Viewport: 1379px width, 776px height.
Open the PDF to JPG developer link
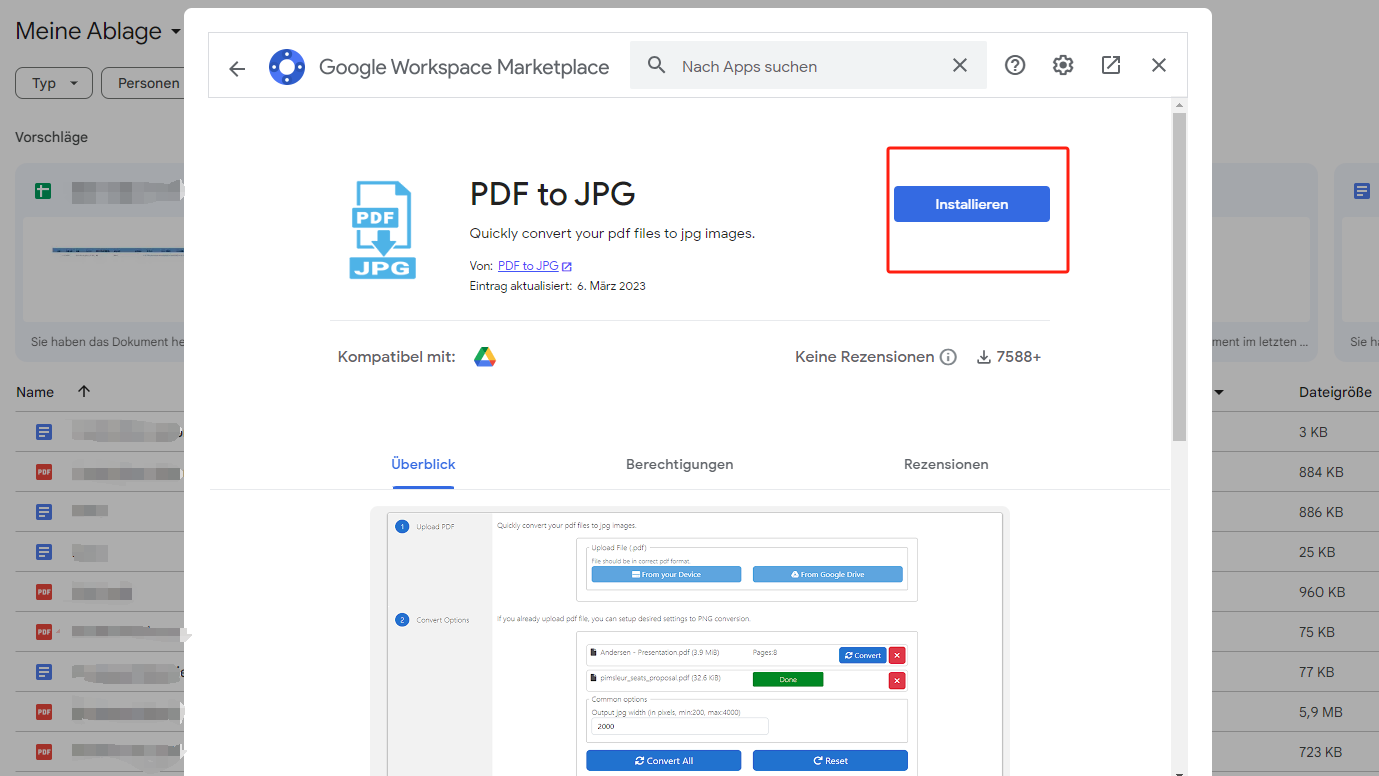[x=528, y=266]
